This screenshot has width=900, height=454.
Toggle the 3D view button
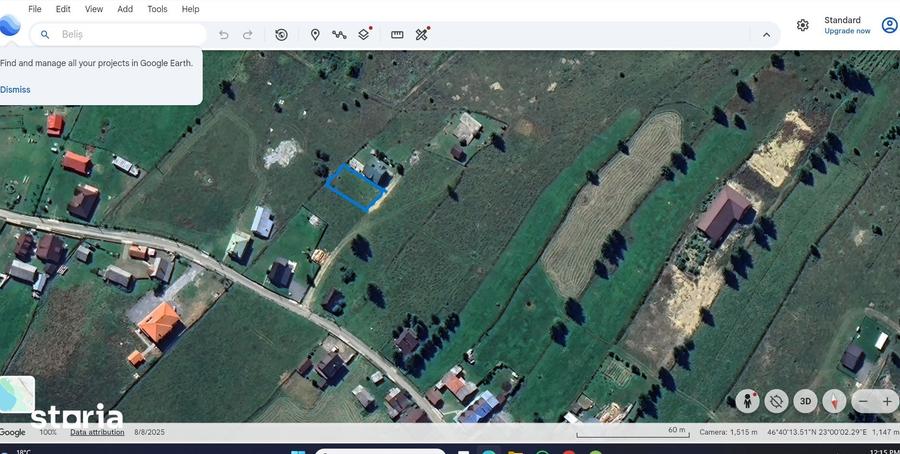805,401
